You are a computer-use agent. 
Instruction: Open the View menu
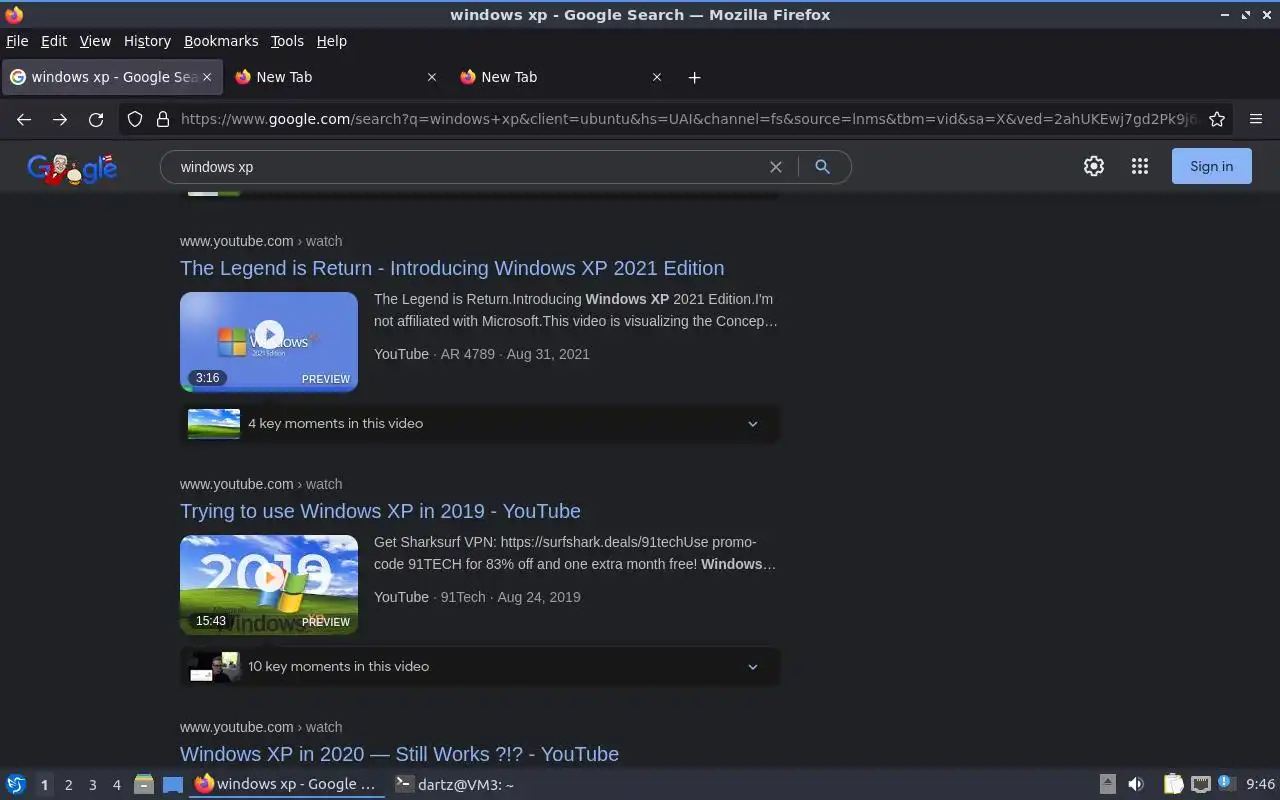tap(95, 41)
